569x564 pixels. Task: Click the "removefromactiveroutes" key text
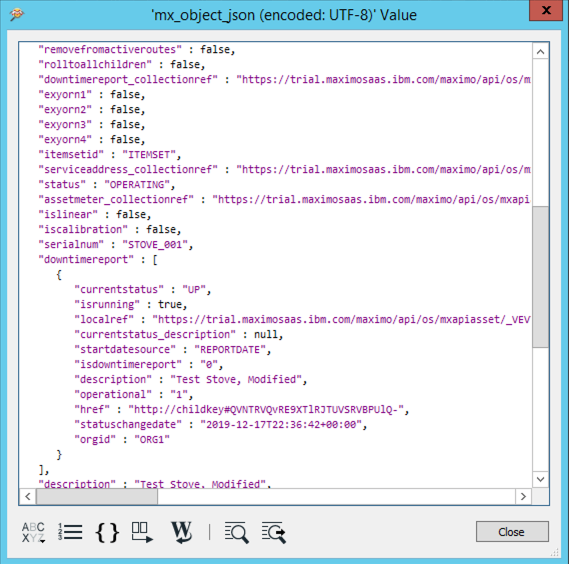coord(110,49)
